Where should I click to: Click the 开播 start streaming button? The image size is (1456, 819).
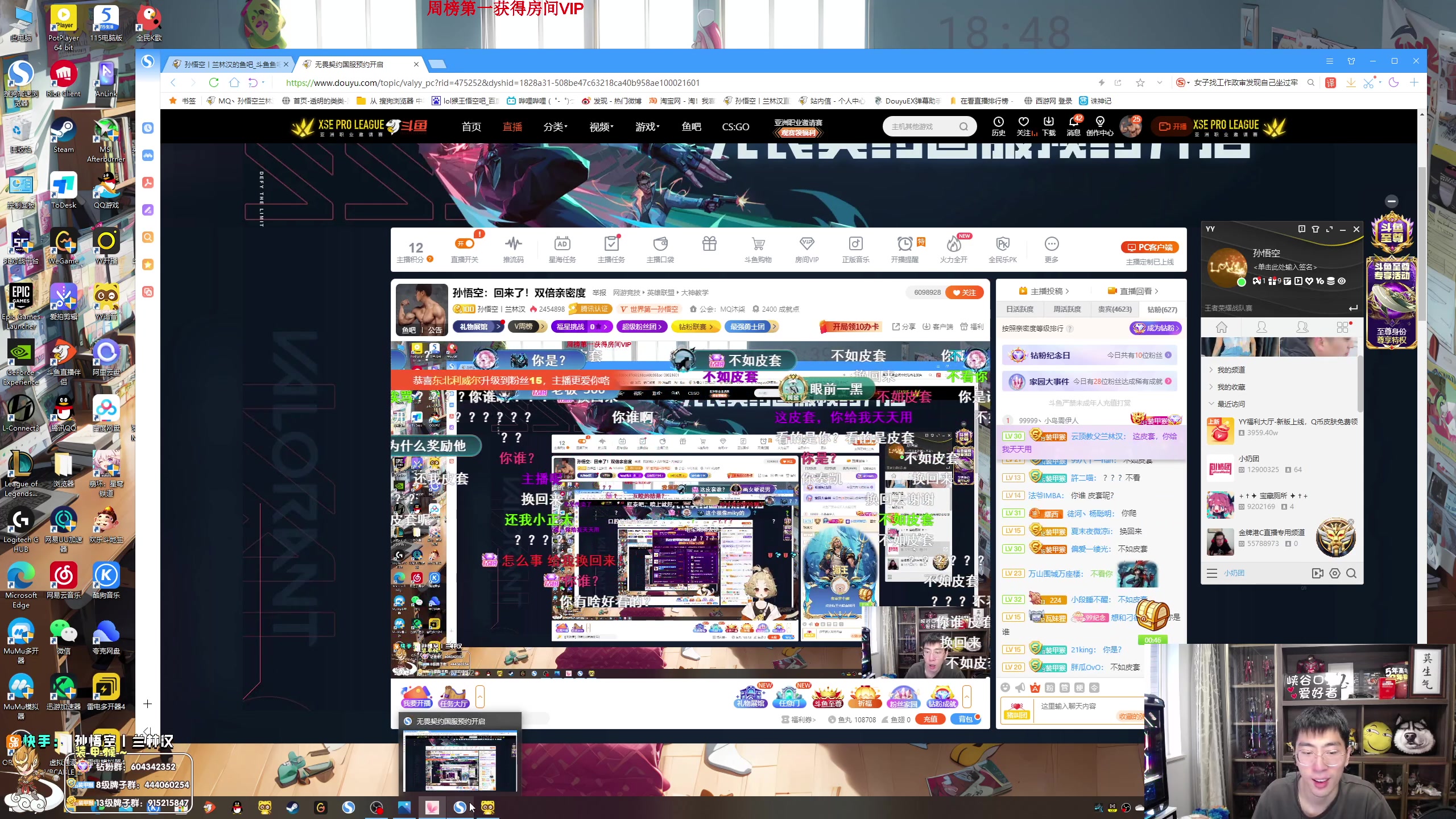coord(1173,126)
